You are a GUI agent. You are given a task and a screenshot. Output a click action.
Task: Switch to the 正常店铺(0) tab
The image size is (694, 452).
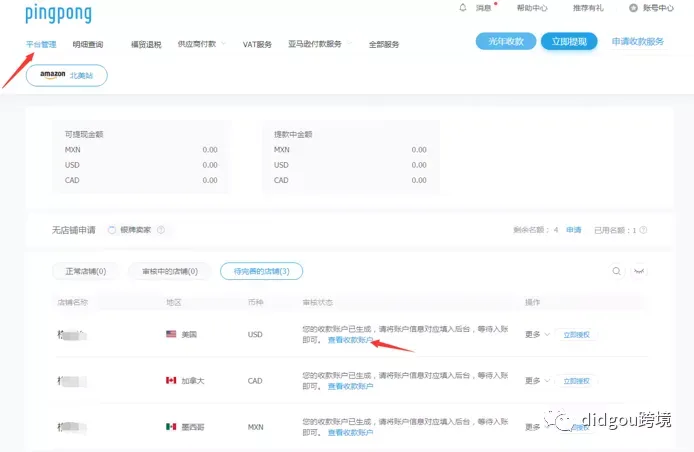[x=85, y=271]
